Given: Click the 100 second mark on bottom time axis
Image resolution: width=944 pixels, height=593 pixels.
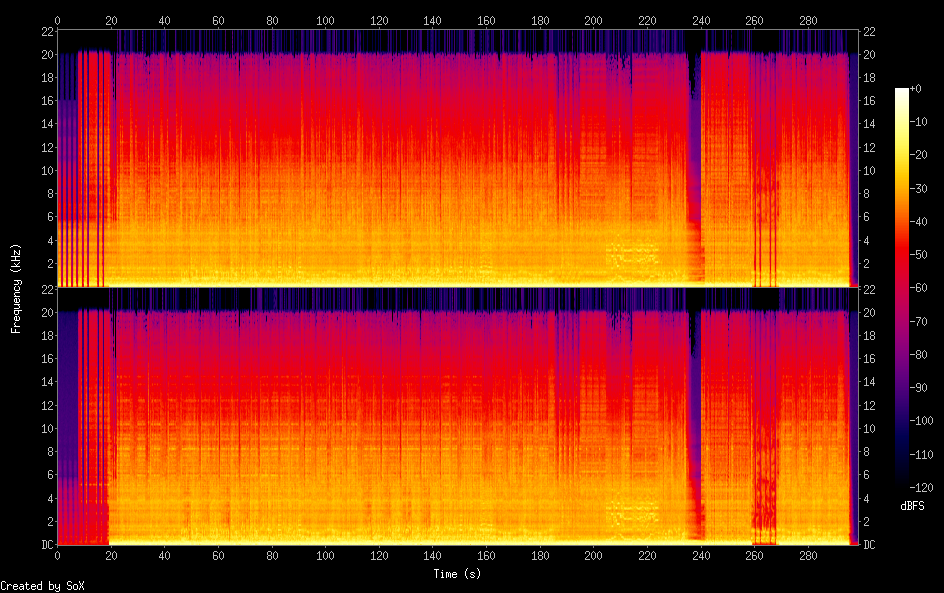Looking at the screenshot, I should 325,555.
